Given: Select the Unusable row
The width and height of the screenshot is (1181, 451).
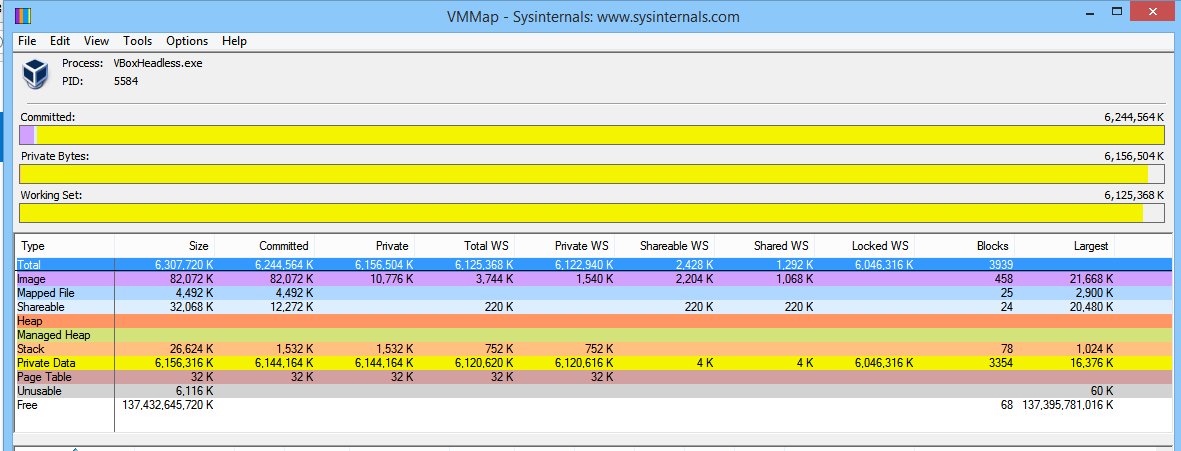Looking at the screenshot, I should click(x=594, y=392).
